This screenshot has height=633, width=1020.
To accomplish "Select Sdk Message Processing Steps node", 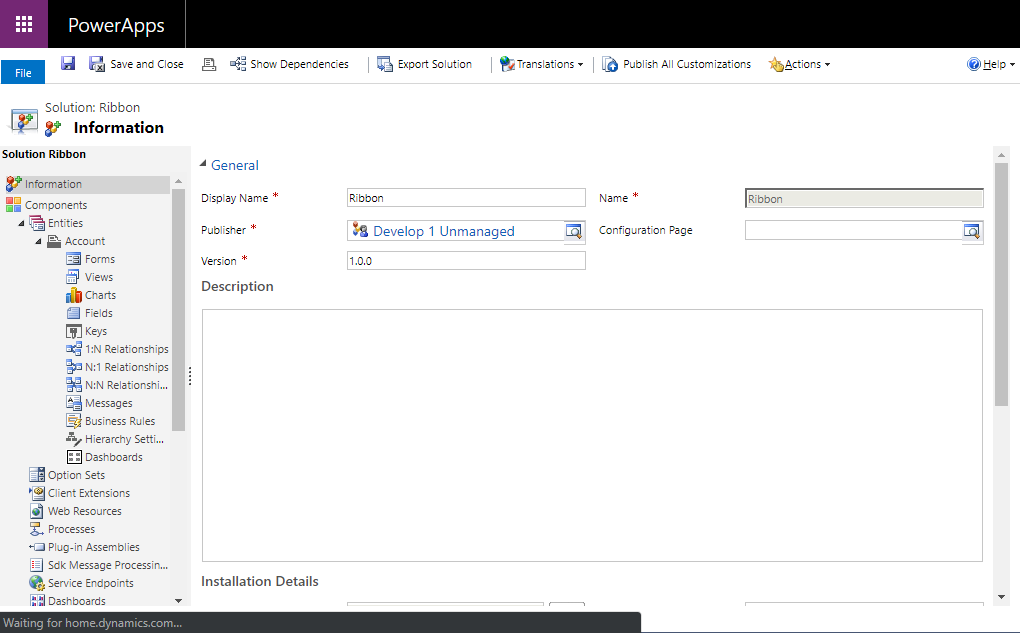I will click(108, 565).
